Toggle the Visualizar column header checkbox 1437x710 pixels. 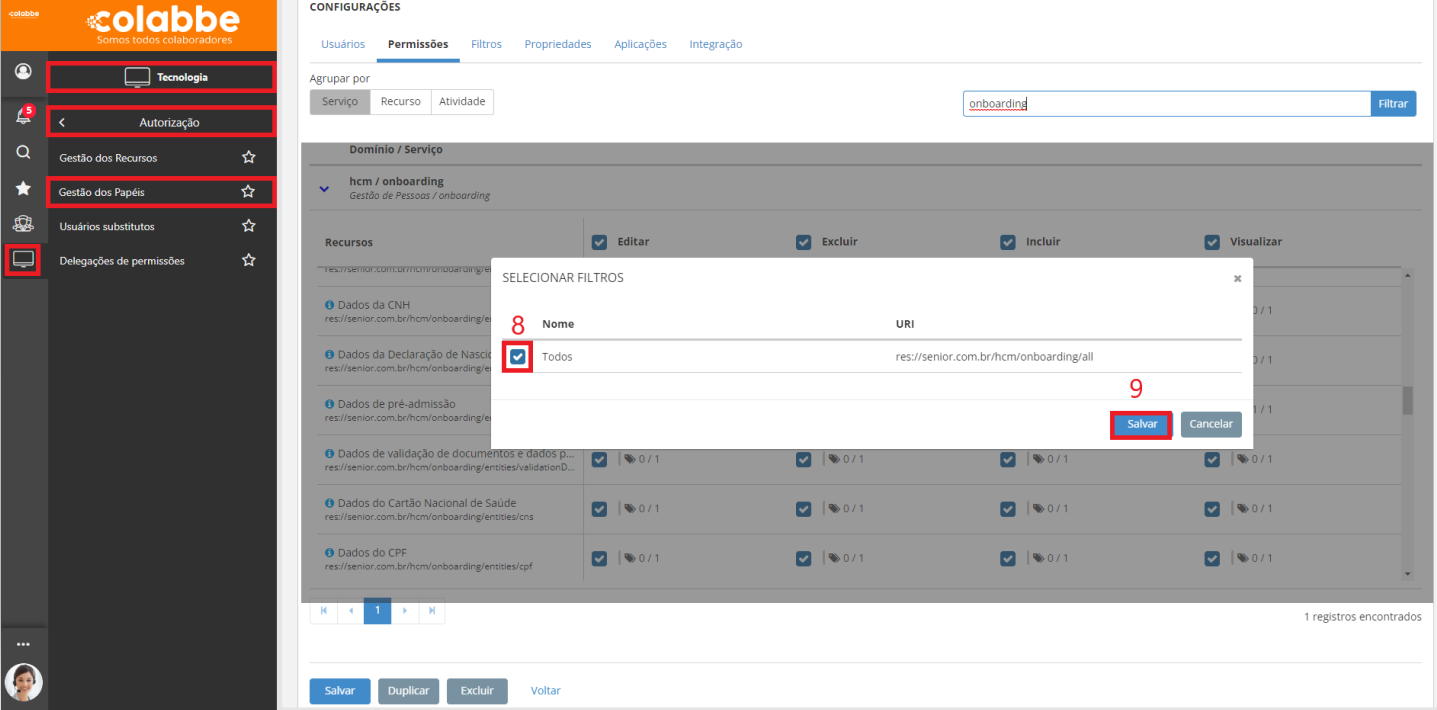(1212, 242)
